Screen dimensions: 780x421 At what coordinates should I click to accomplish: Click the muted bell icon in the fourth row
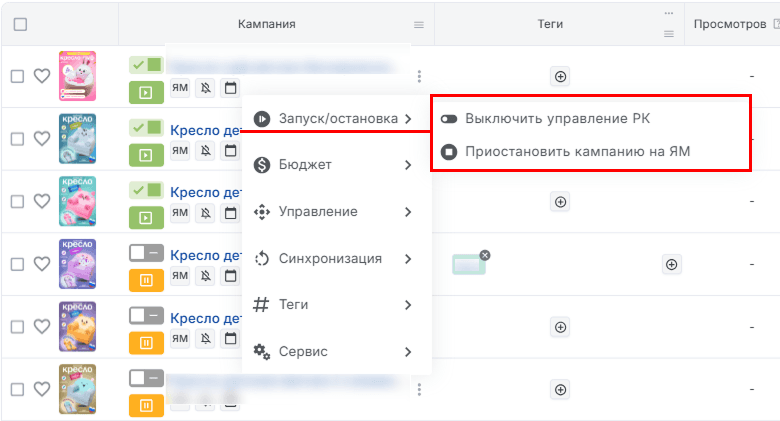tap(205, 276)
